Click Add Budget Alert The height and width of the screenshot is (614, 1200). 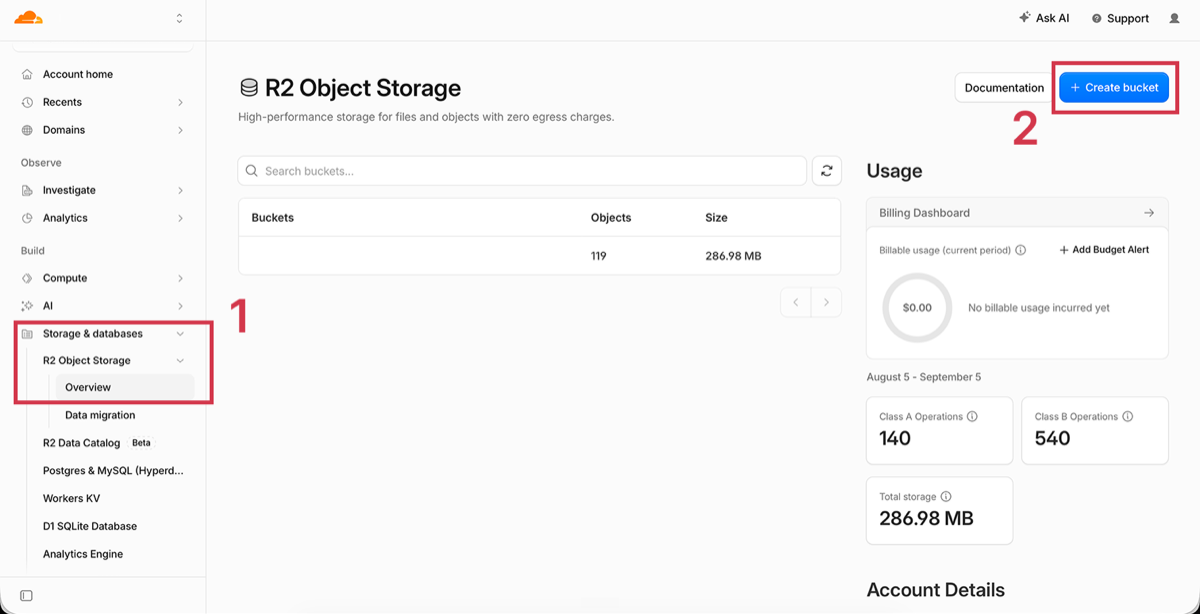(1104, 250)
